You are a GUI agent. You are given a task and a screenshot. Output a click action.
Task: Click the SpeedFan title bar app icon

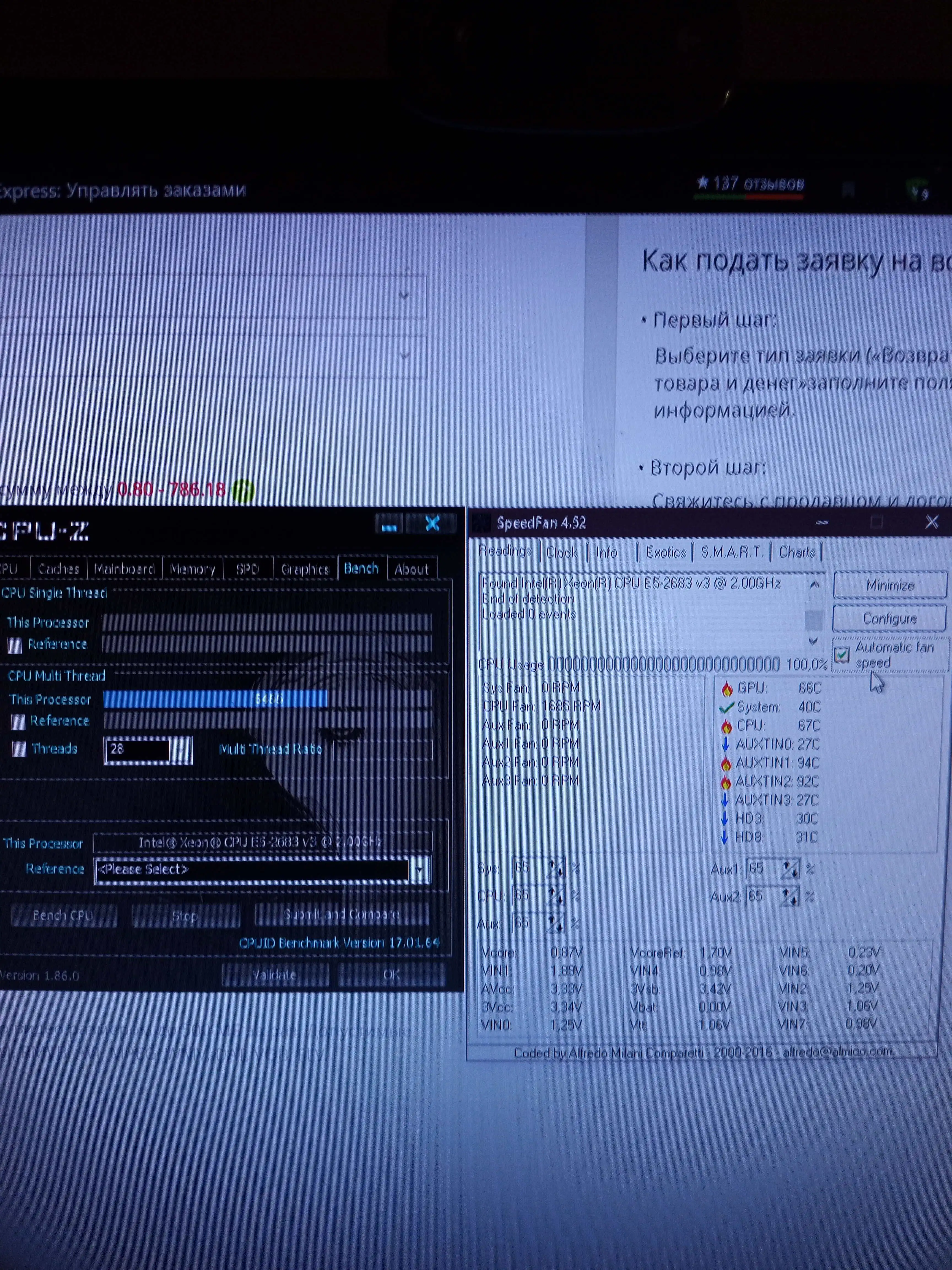tap(482, 523)
